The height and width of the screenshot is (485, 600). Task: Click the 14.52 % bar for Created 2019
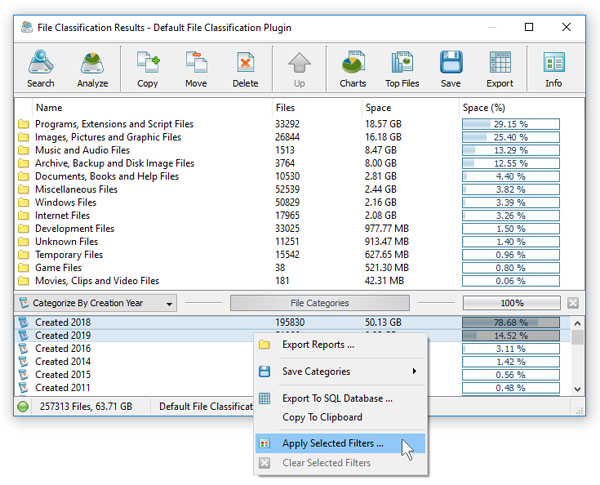click(x=511, y=336)
